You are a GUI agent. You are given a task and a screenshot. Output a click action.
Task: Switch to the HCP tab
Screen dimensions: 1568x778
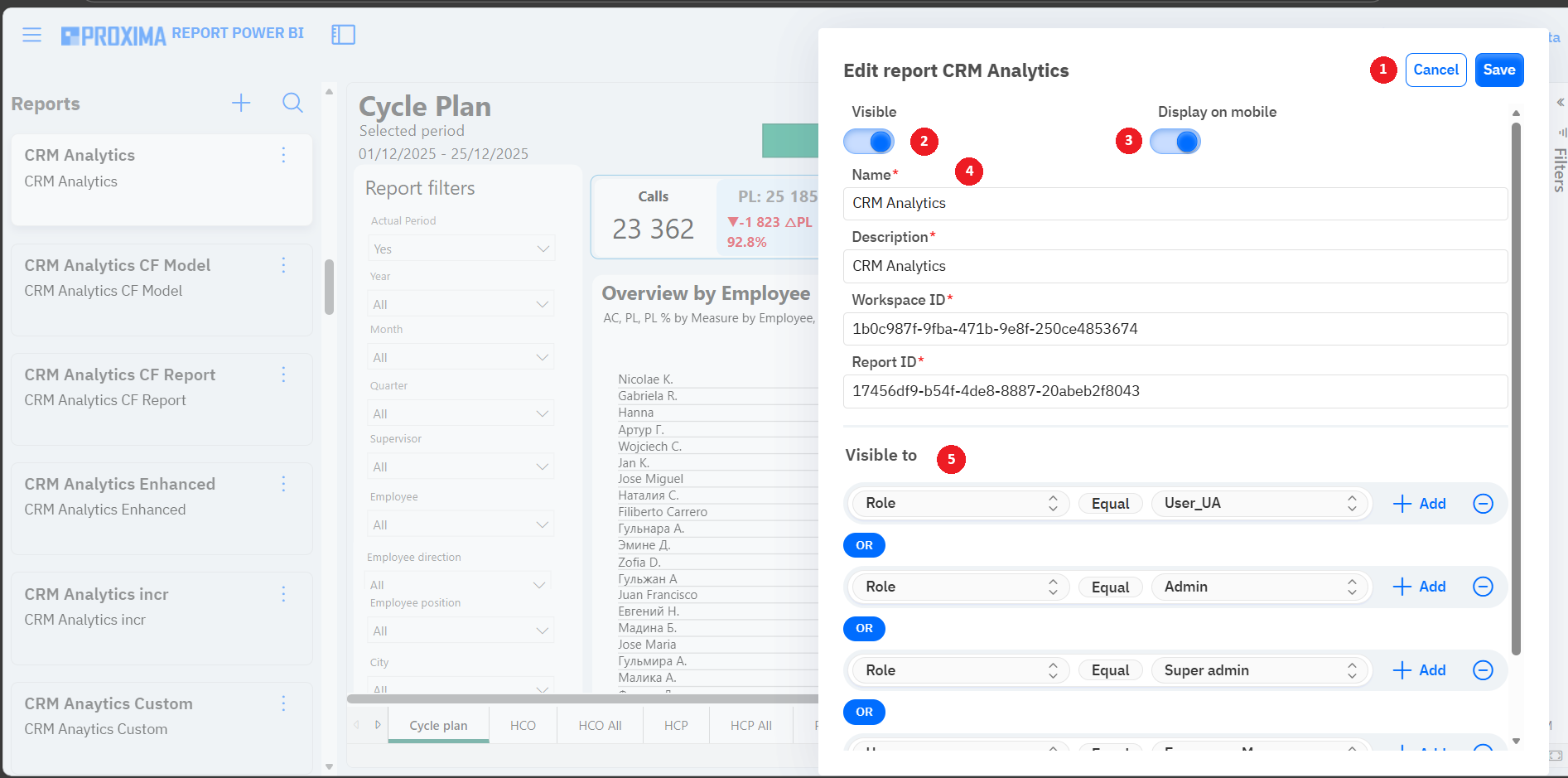(676, 726)
